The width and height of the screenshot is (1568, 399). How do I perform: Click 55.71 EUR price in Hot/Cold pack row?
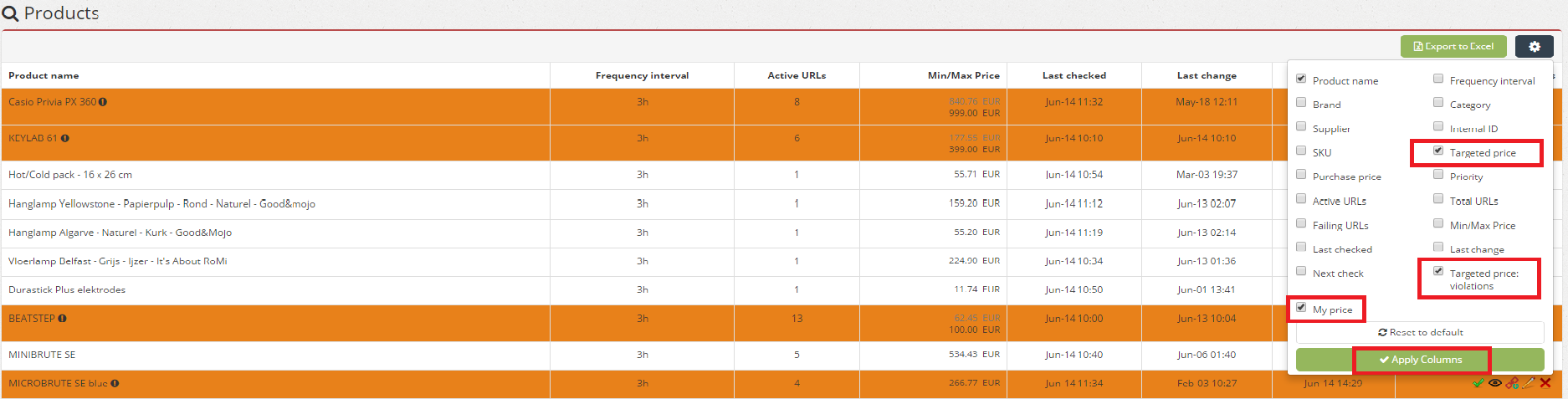tap(976, 175)
